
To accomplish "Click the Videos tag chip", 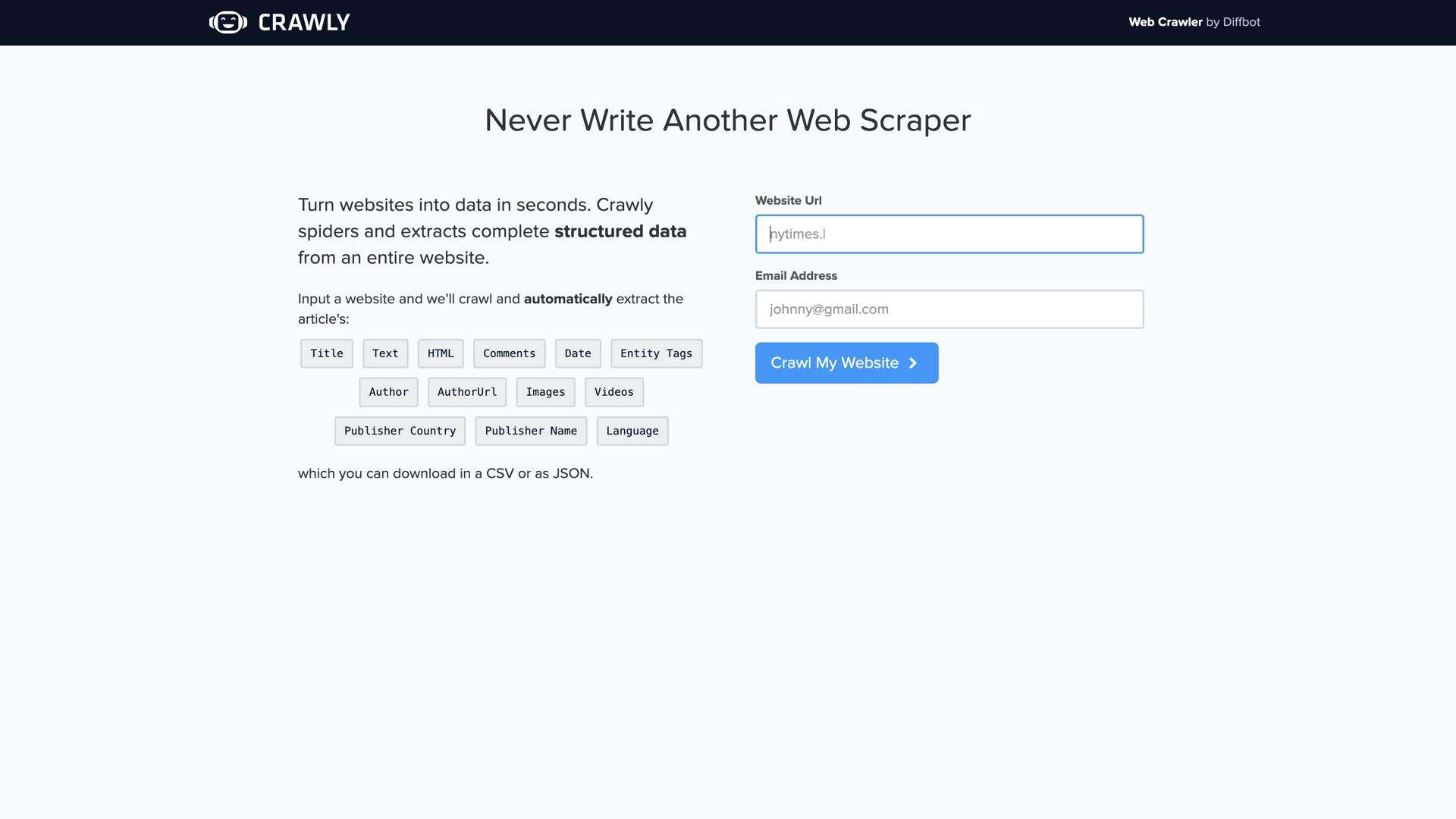I will pos(613,392).
